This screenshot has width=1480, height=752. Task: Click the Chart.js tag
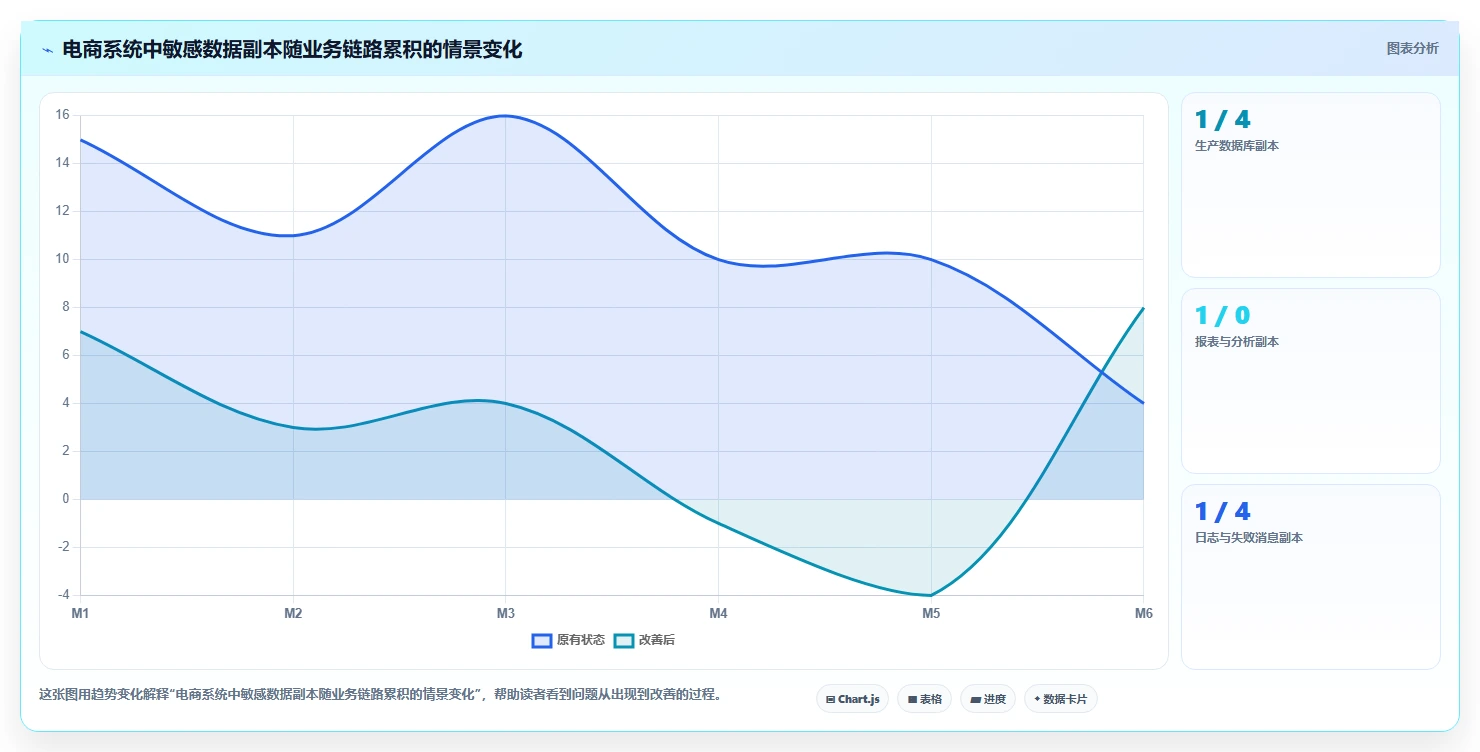coord(852,699)
